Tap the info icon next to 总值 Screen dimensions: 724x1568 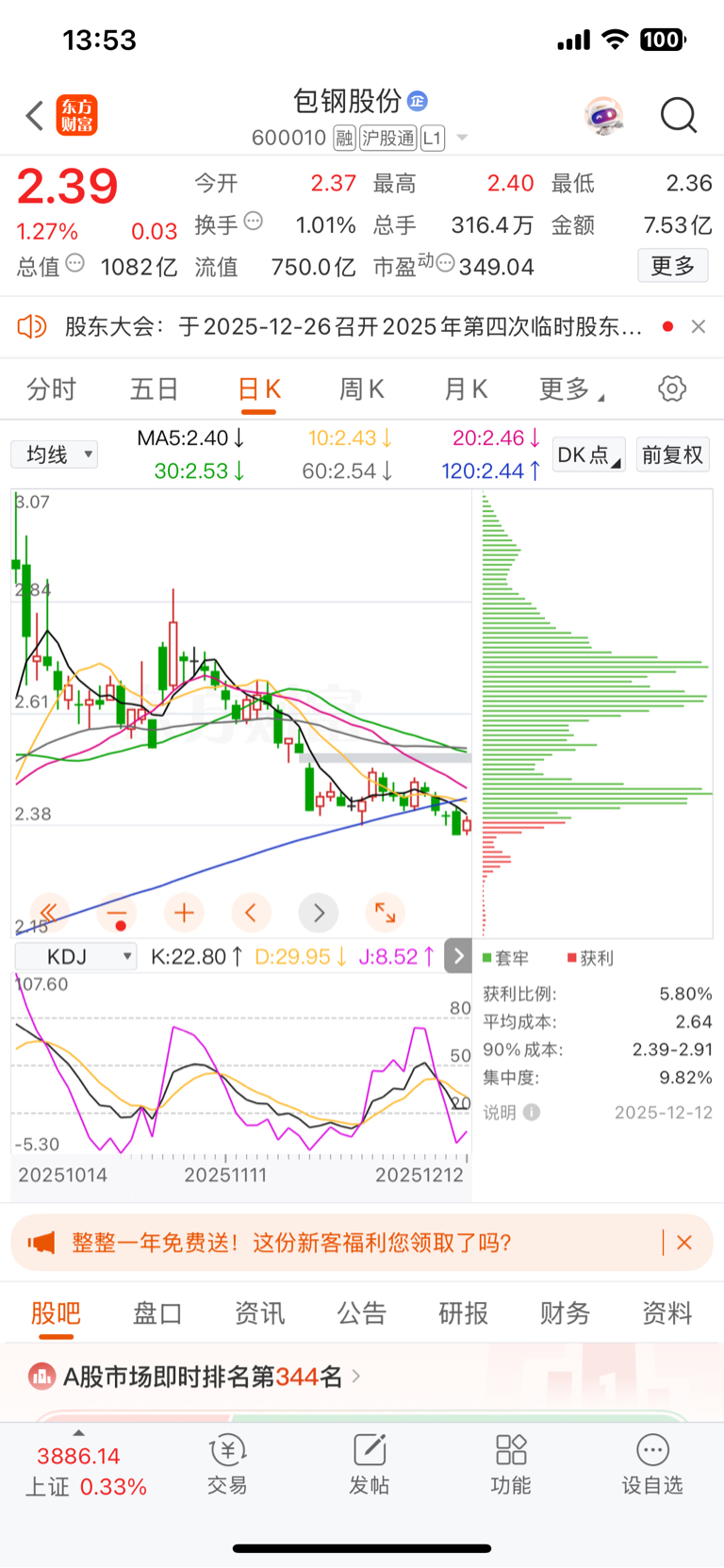tap(75, 263)
